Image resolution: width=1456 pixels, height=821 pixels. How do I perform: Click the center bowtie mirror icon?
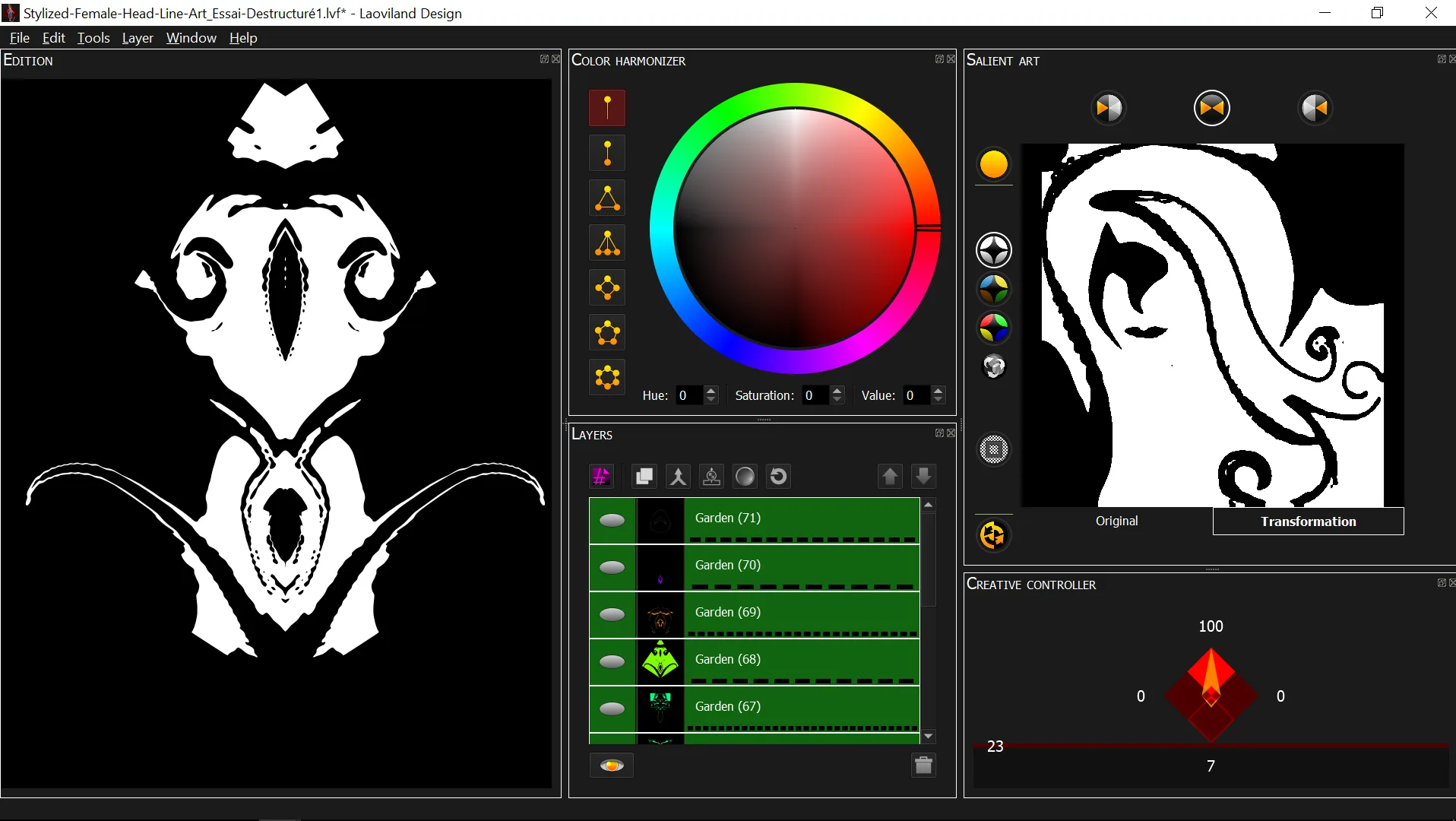(1212, 108)
